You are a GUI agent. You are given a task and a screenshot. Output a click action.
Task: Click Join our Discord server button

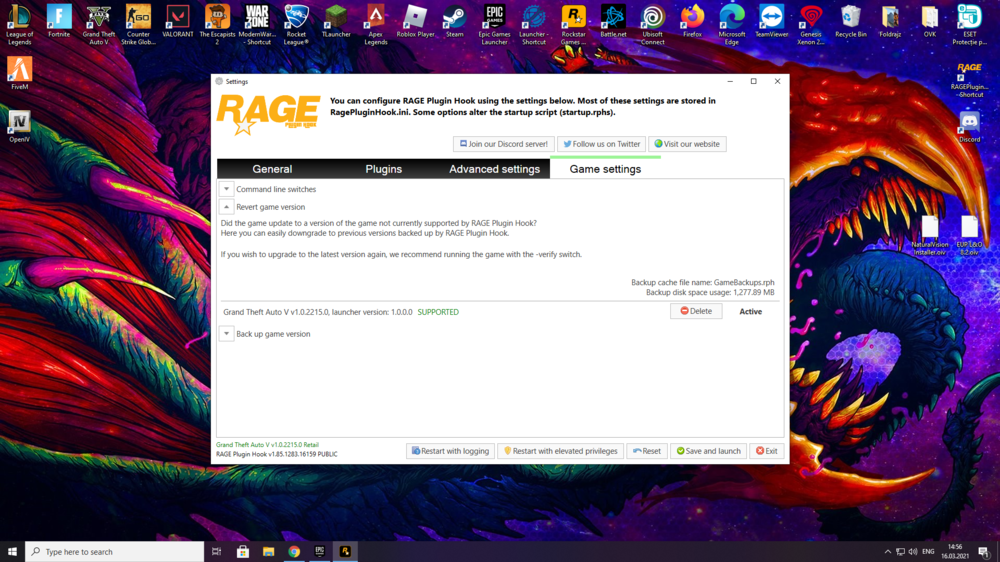[x=504, y=144]
